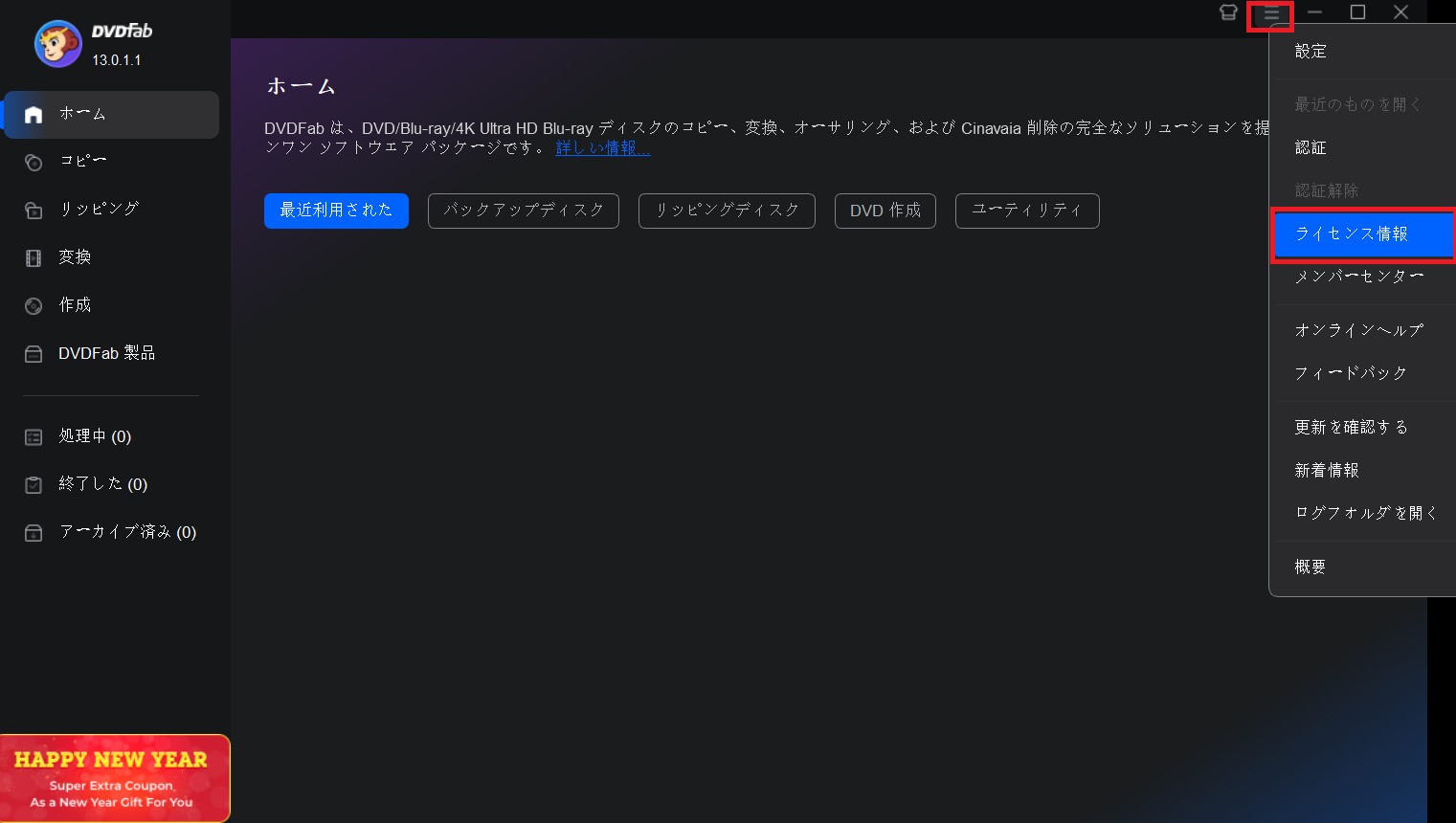Click the icon beside リッピング

coord(34,211)
